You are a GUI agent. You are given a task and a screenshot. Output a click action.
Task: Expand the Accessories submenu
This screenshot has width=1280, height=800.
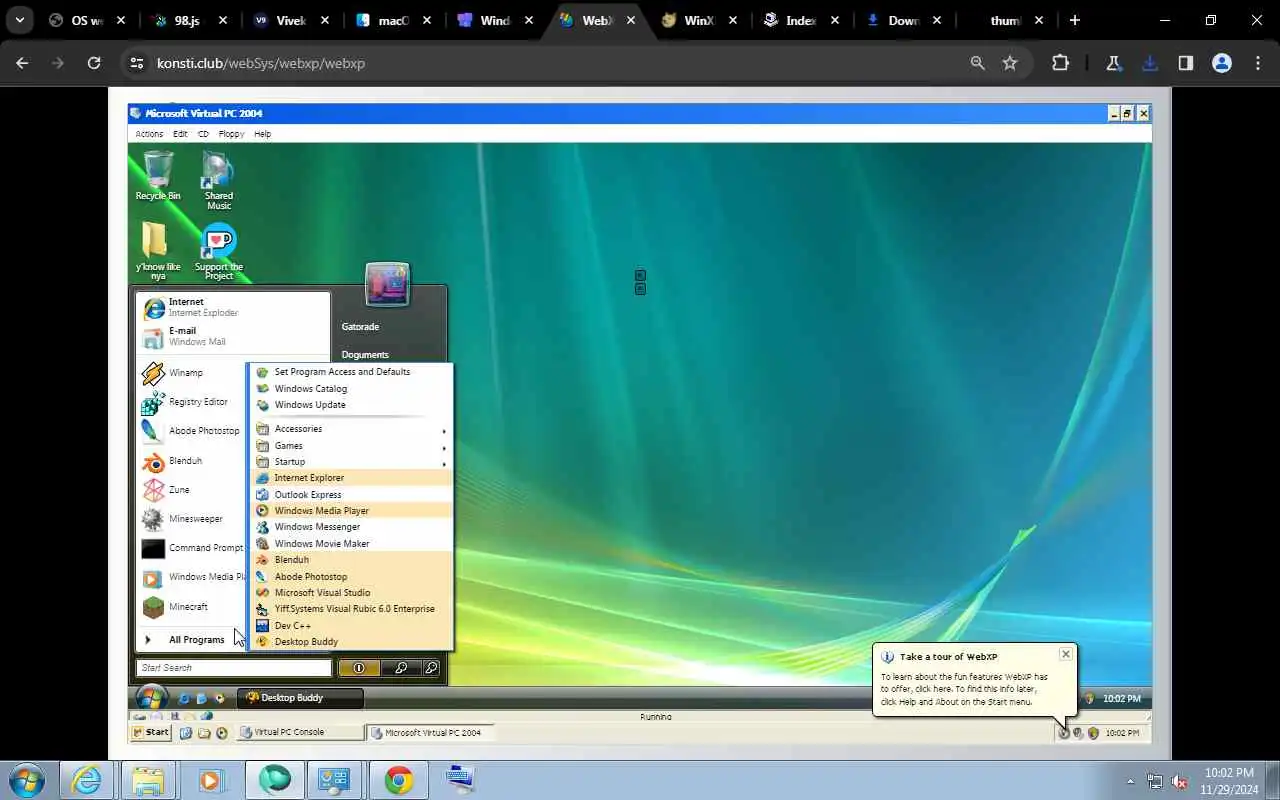click(x=351, y=429)
